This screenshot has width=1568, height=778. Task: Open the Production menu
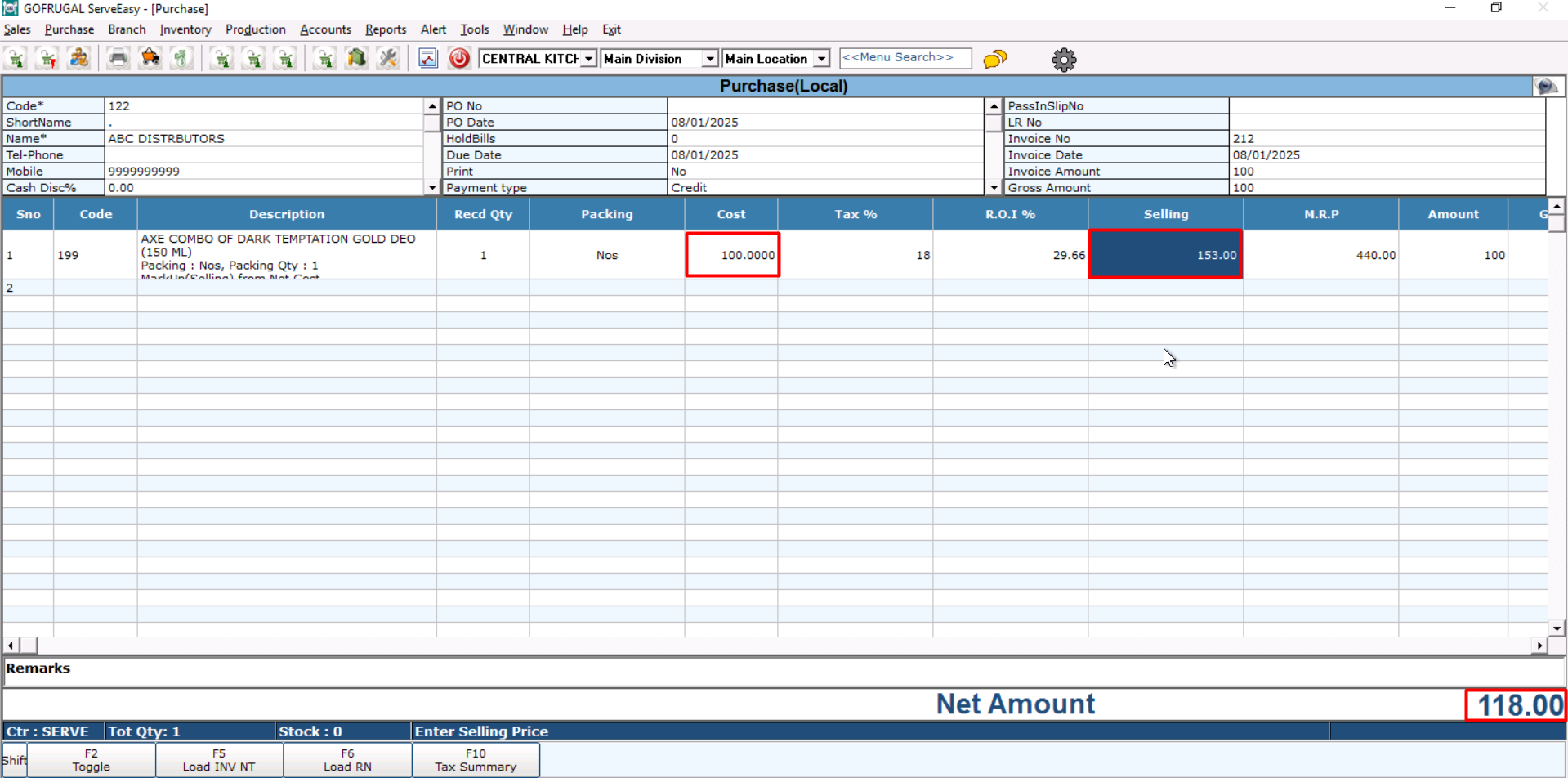(256, 29)
